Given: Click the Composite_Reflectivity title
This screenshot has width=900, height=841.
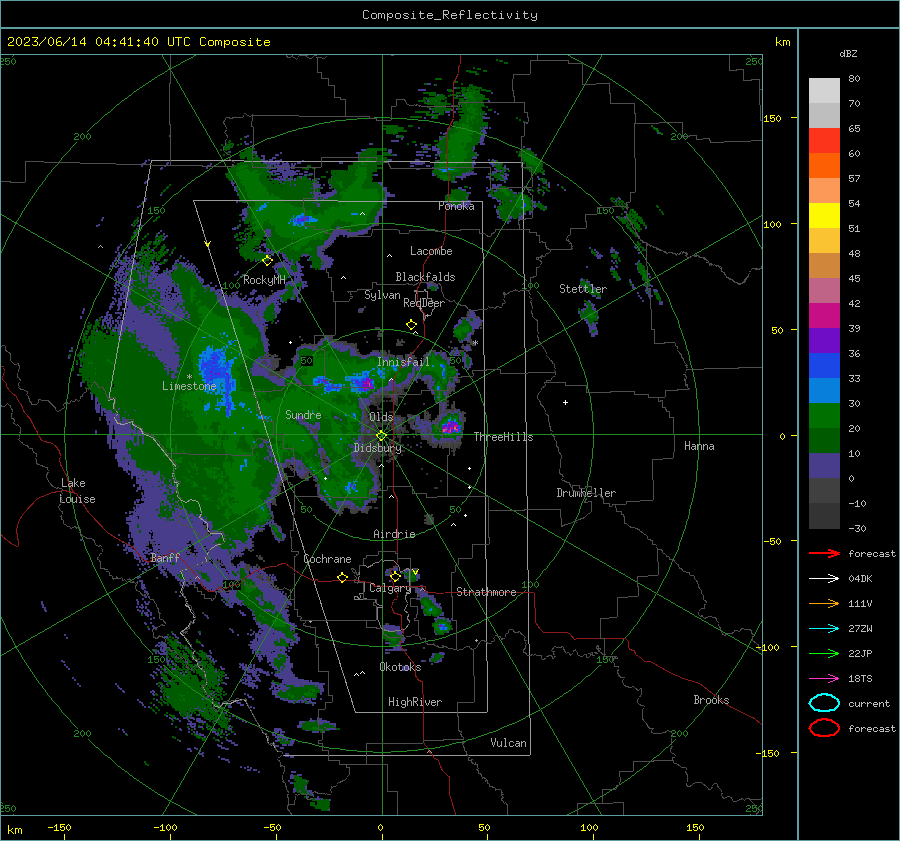Looking at the screenshot, I should click(x=449, y=15).
